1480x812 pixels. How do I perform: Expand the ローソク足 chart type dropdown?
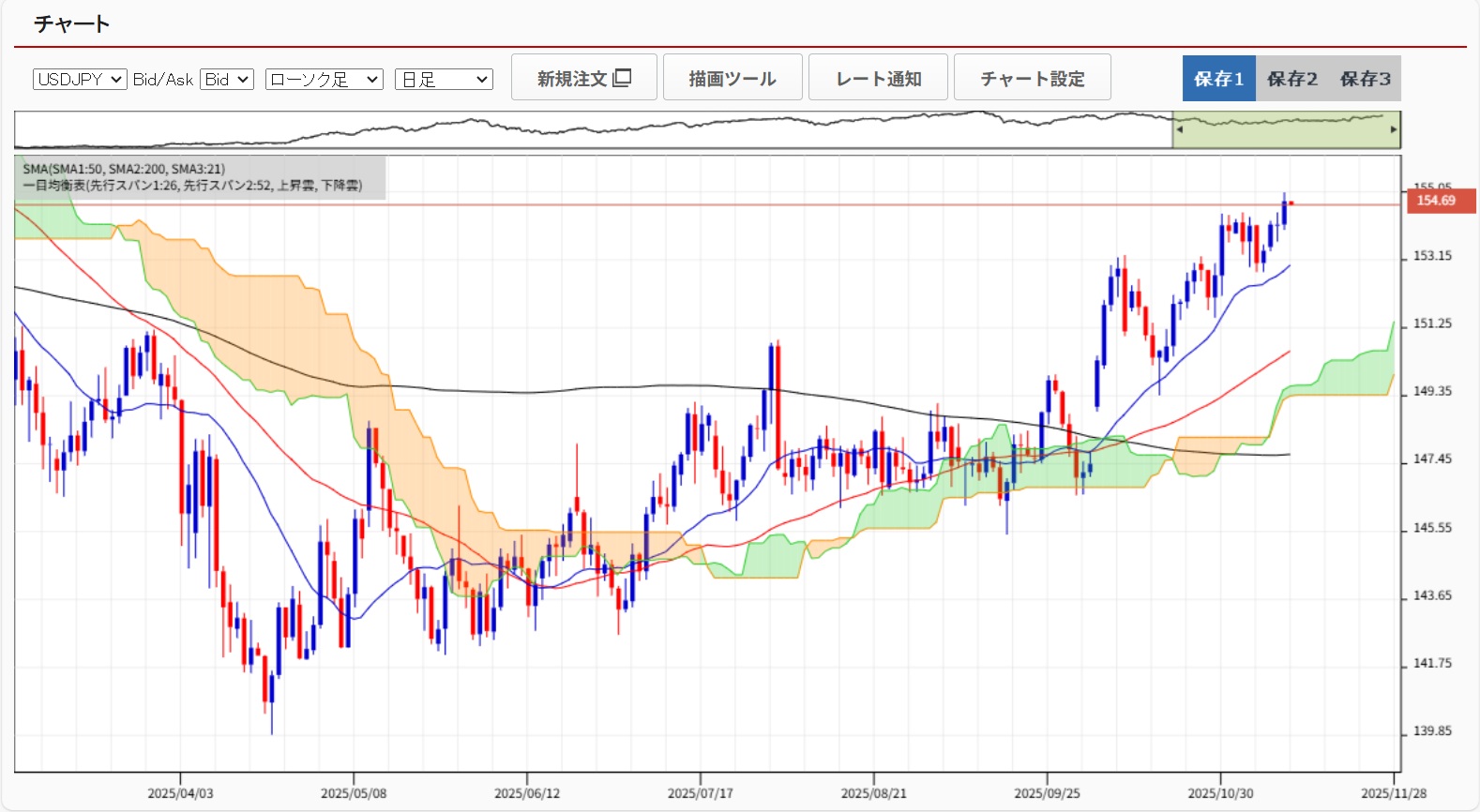click(x=324, y=80)
